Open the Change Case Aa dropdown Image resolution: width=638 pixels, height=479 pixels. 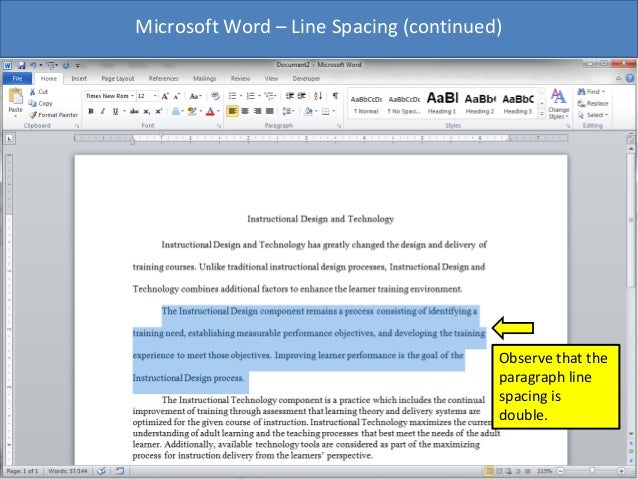click(196, 96)
